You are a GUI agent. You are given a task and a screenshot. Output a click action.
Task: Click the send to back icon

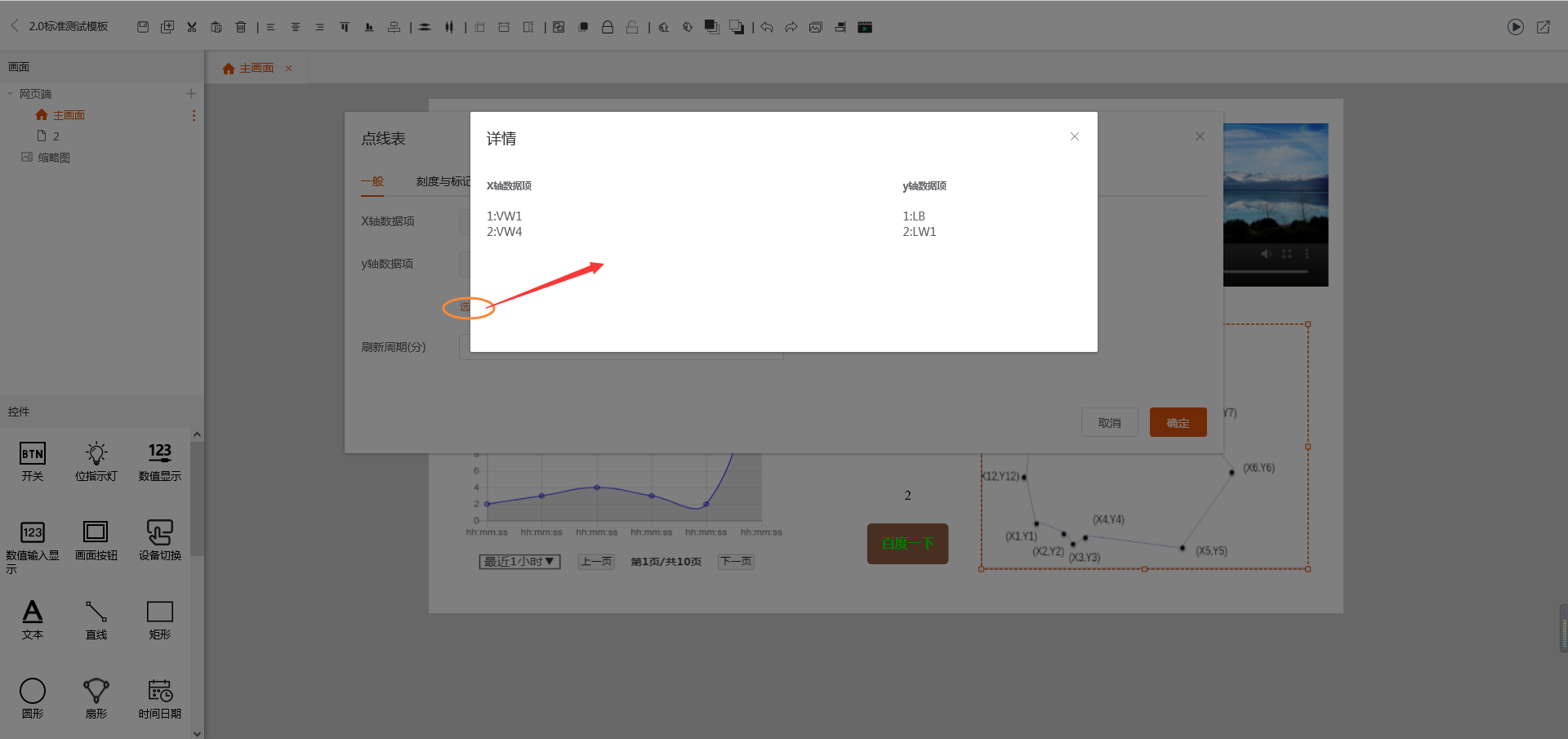[x=737, y=27]
